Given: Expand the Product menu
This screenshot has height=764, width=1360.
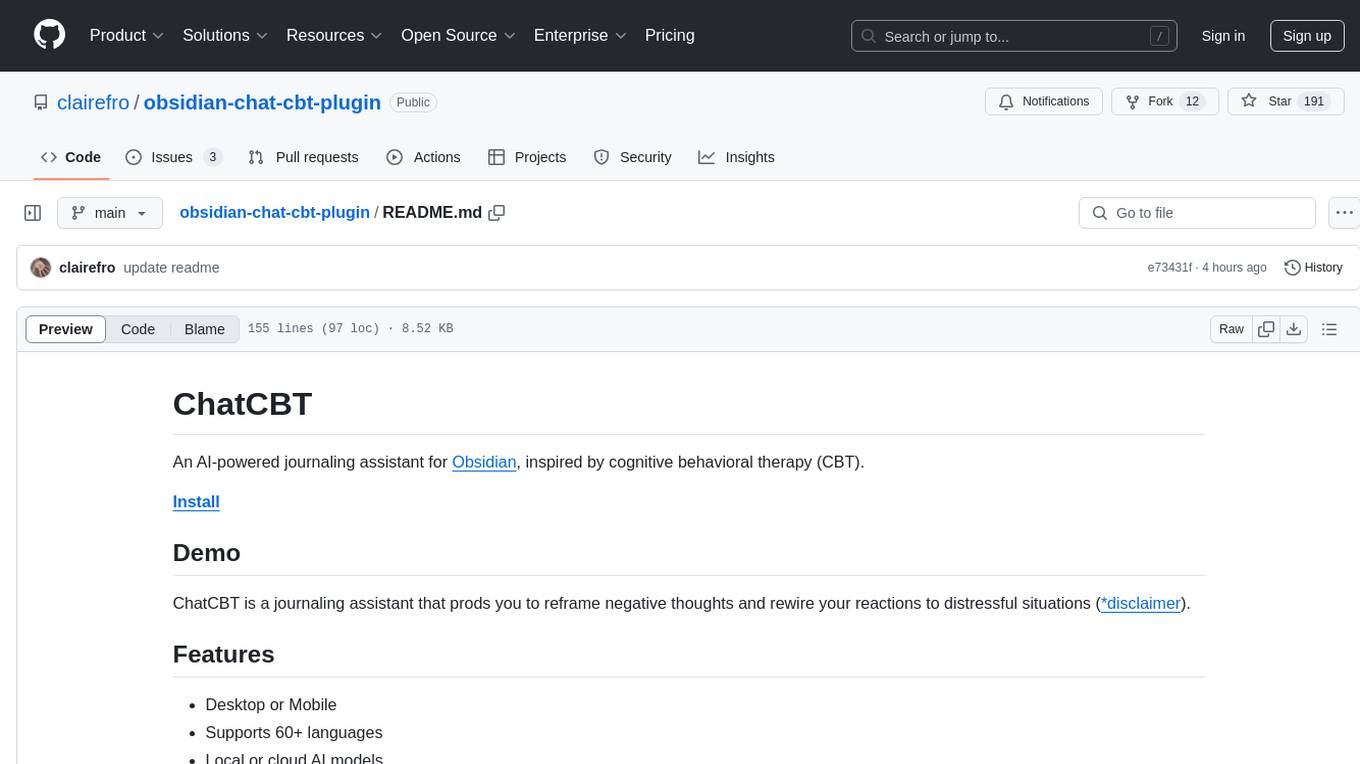Looking at the screenshot, I should (x=127, y=35).
